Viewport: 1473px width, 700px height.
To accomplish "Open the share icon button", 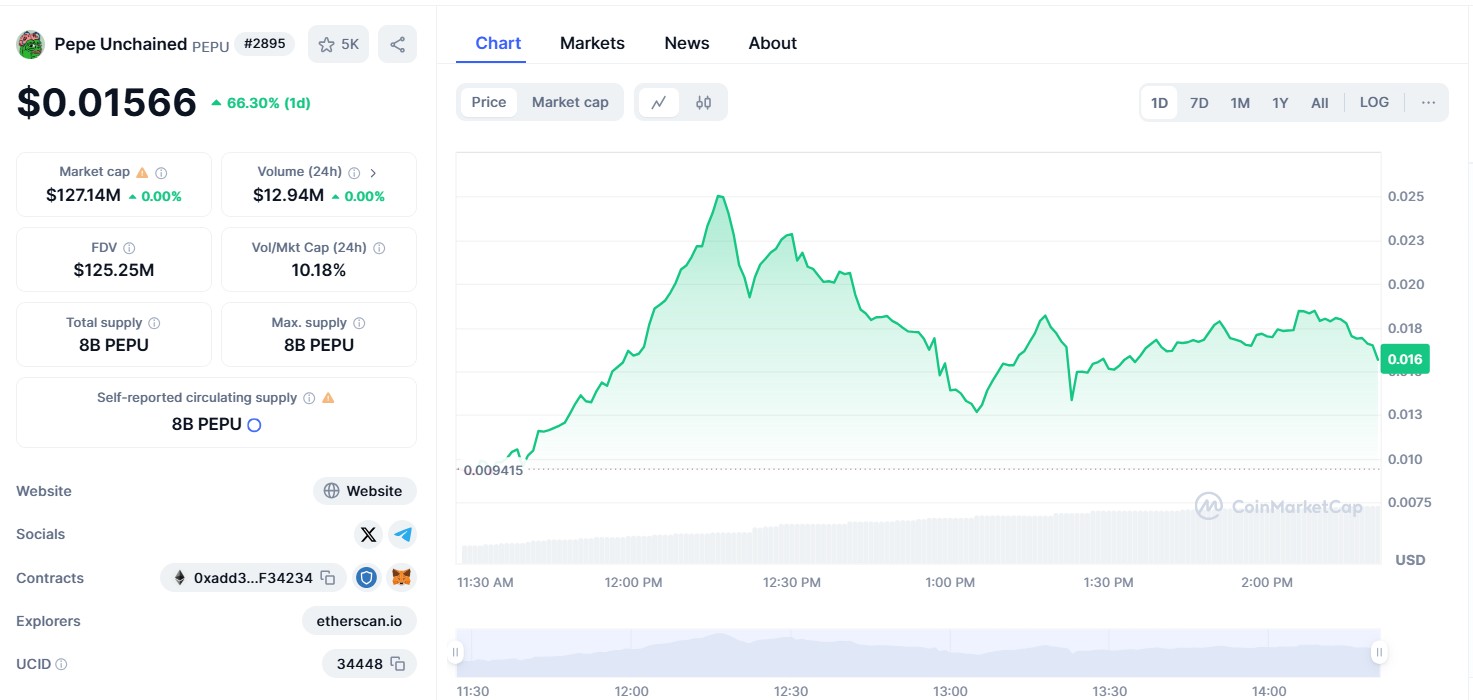I will (397, 44).
